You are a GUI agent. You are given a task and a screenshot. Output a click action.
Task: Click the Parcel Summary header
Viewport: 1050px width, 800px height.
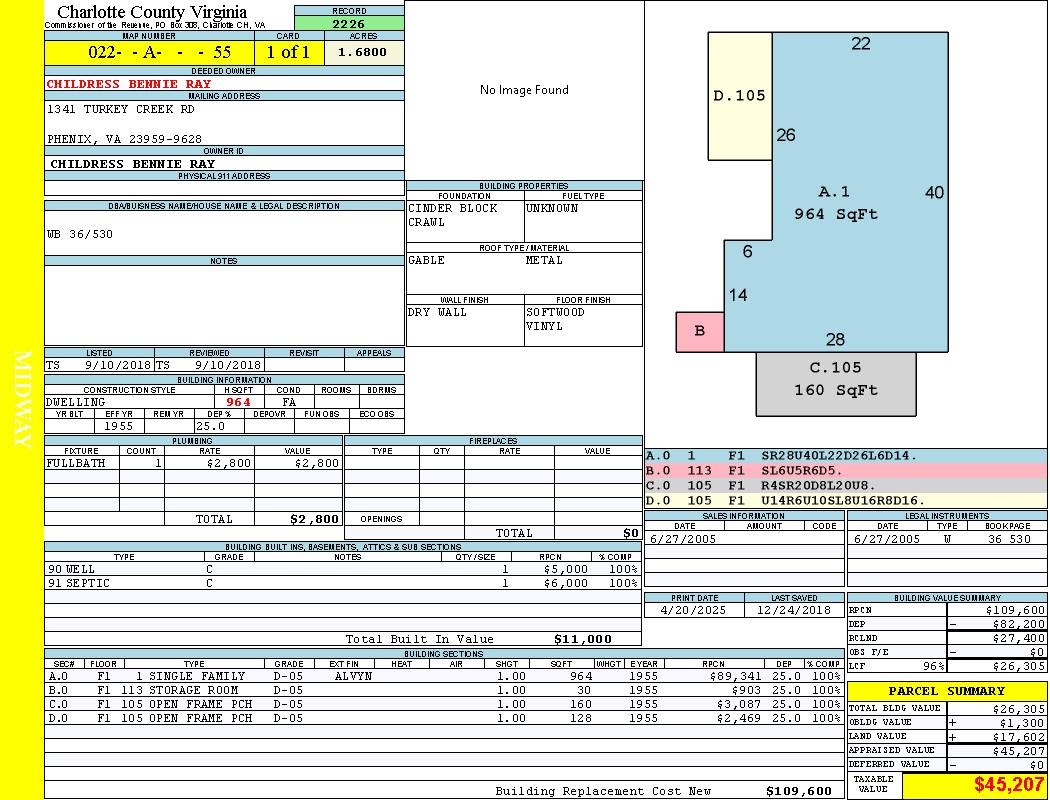tap(946, 691)
